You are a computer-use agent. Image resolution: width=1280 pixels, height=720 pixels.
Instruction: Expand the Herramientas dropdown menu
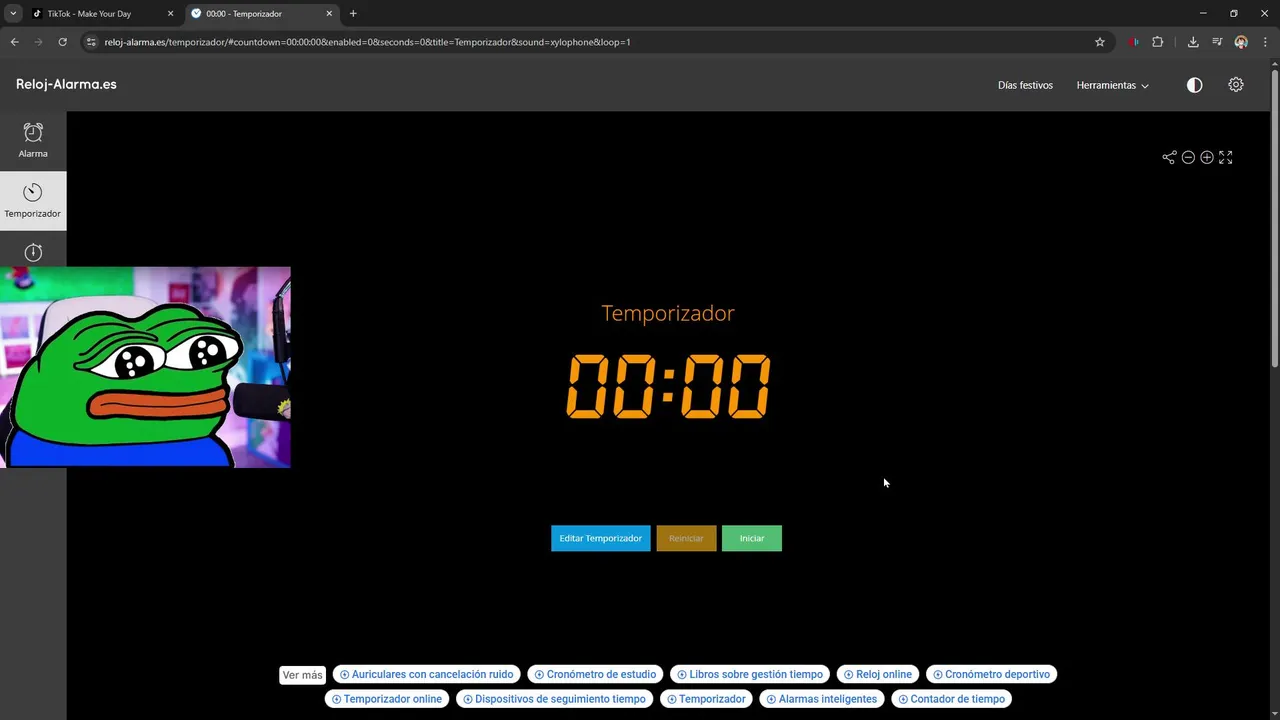click(1112, 85)
